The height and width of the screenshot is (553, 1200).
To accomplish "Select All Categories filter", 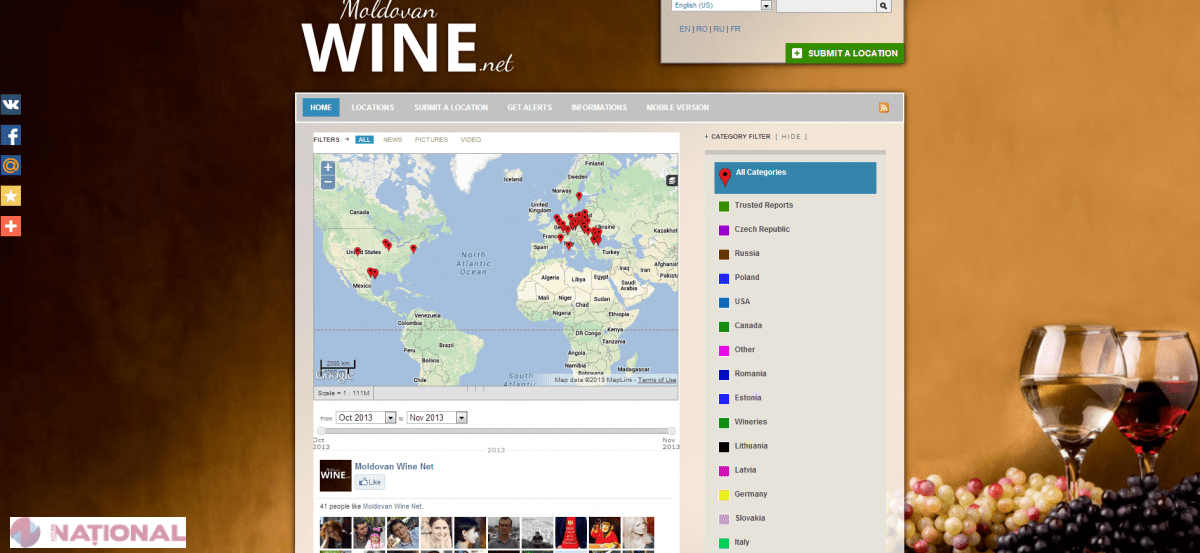I will (x=795, y=177).
